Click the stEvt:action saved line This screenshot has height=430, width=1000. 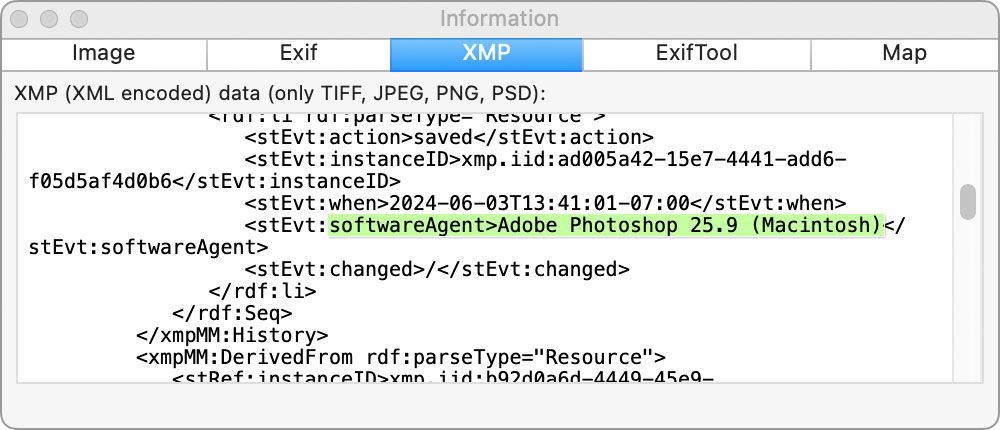pyautogui.click(x=449, y=137)
